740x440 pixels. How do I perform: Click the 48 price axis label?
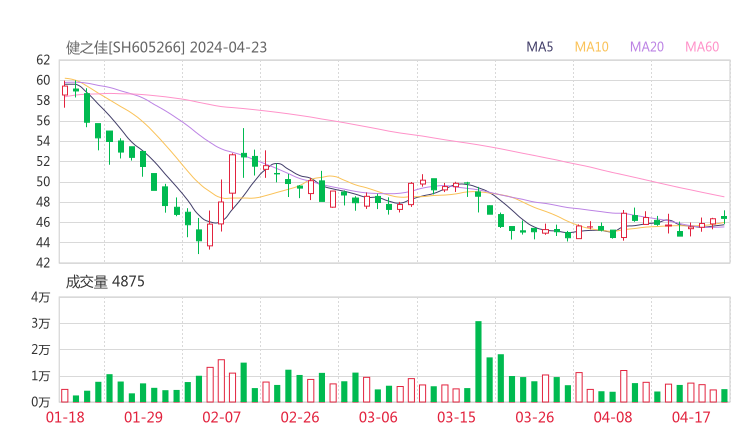click(x=43, y=202)
